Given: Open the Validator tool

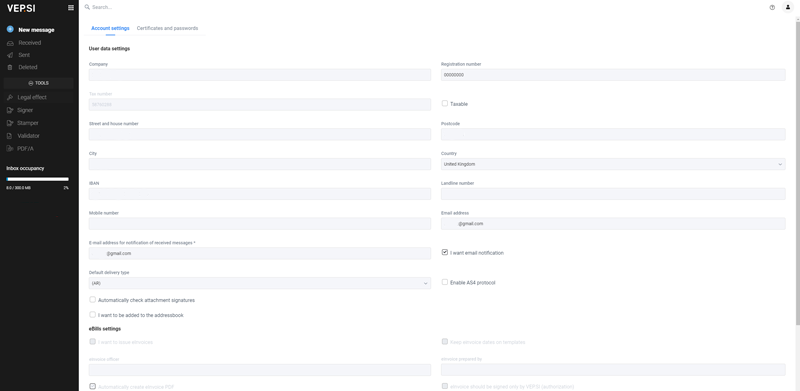Looking at the screenshot, I should (x=28, y=136).
